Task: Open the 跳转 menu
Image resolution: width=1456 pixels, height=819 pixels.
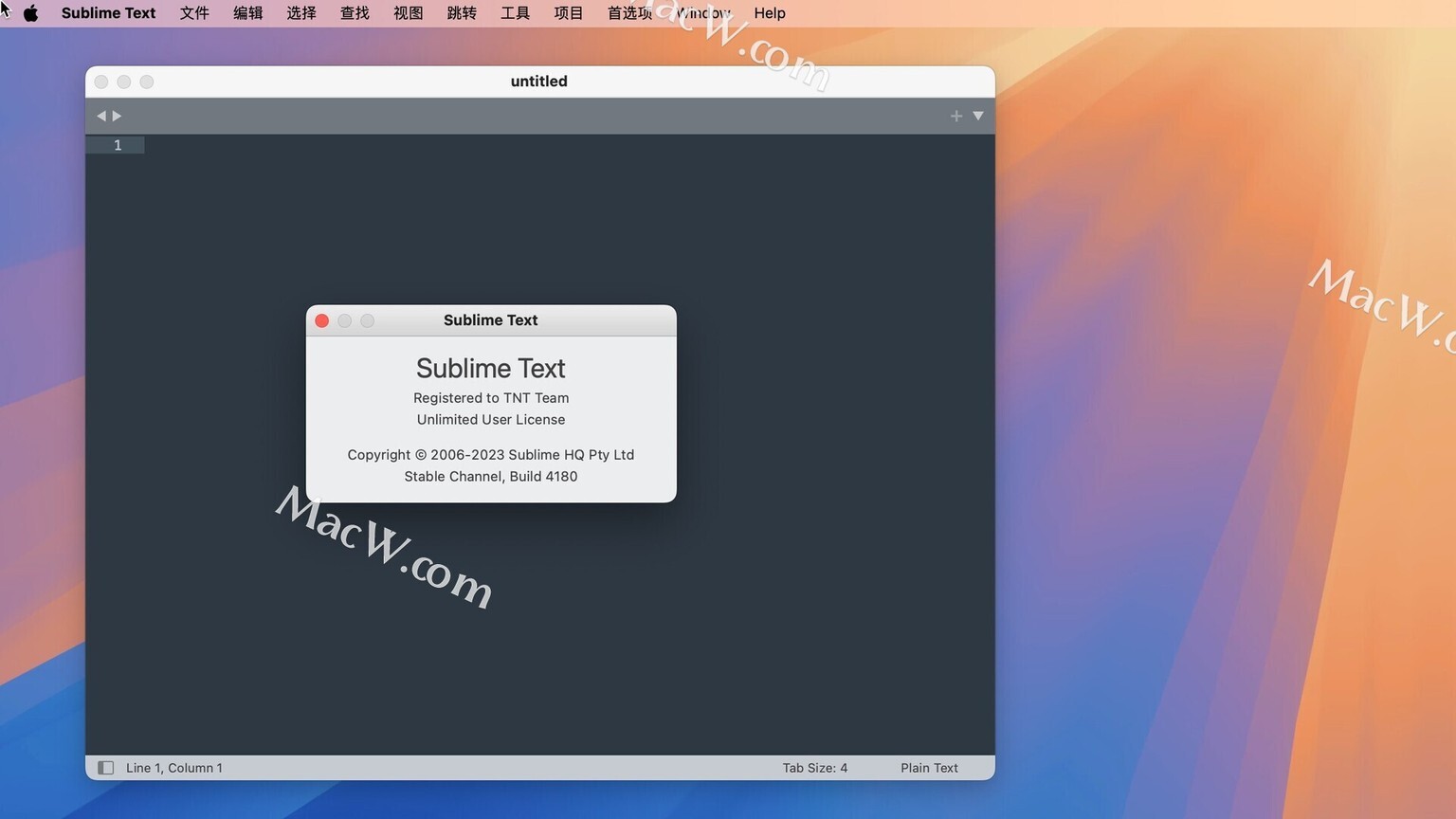Action: [x=462, y=13]
